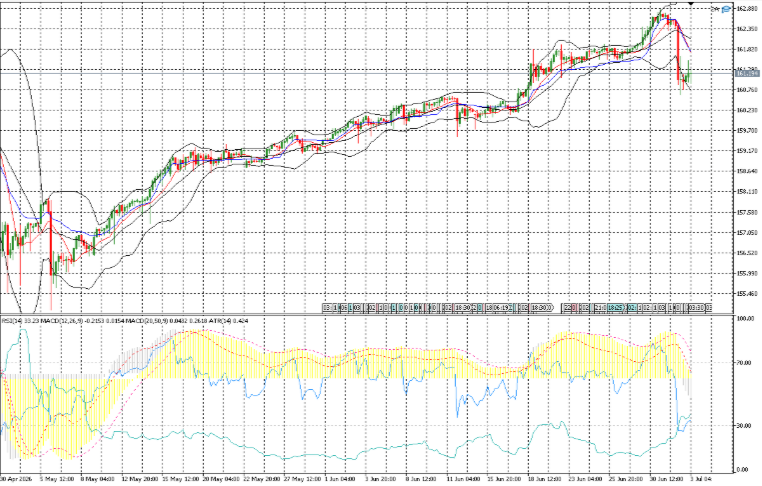Click the 8 May 04:00 time label
The image size is (762, 486).
97,479
